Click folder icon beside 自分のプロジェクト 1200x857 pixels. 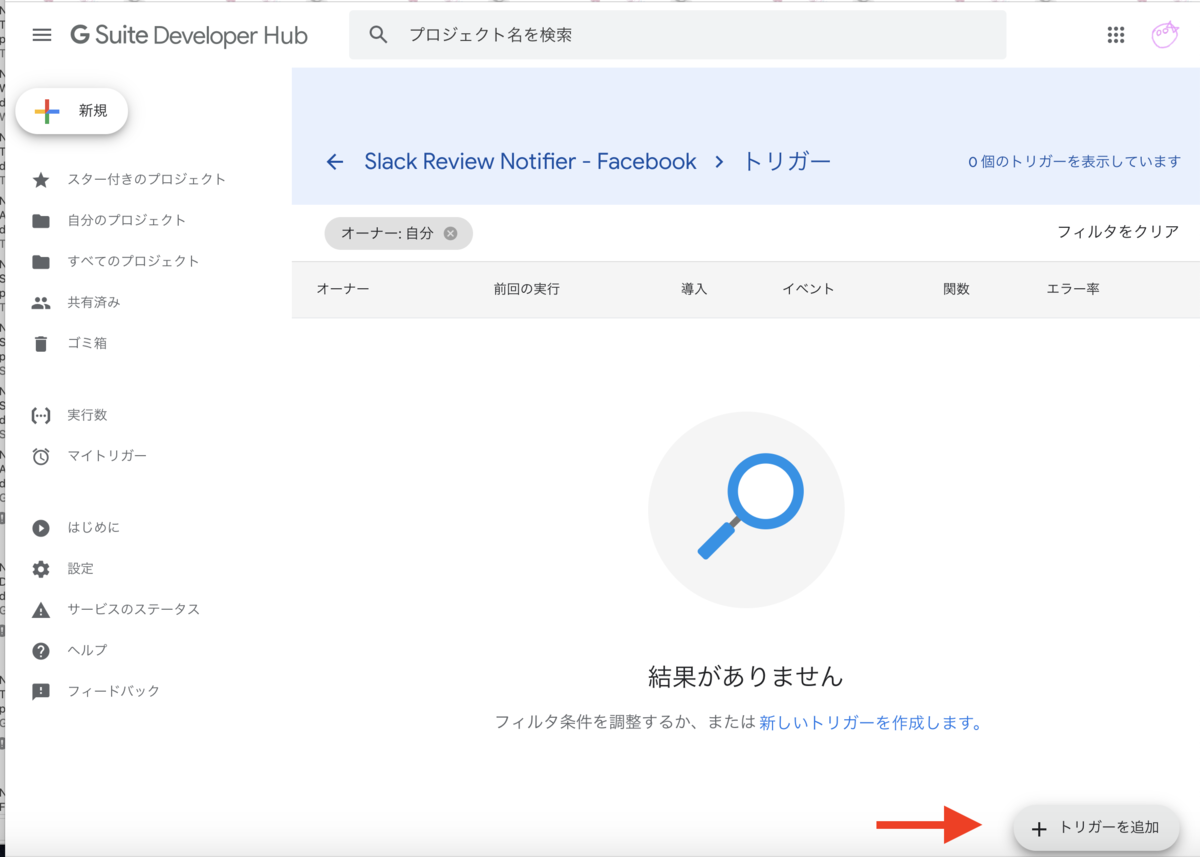pyautogui.click(x=41, y=221)
